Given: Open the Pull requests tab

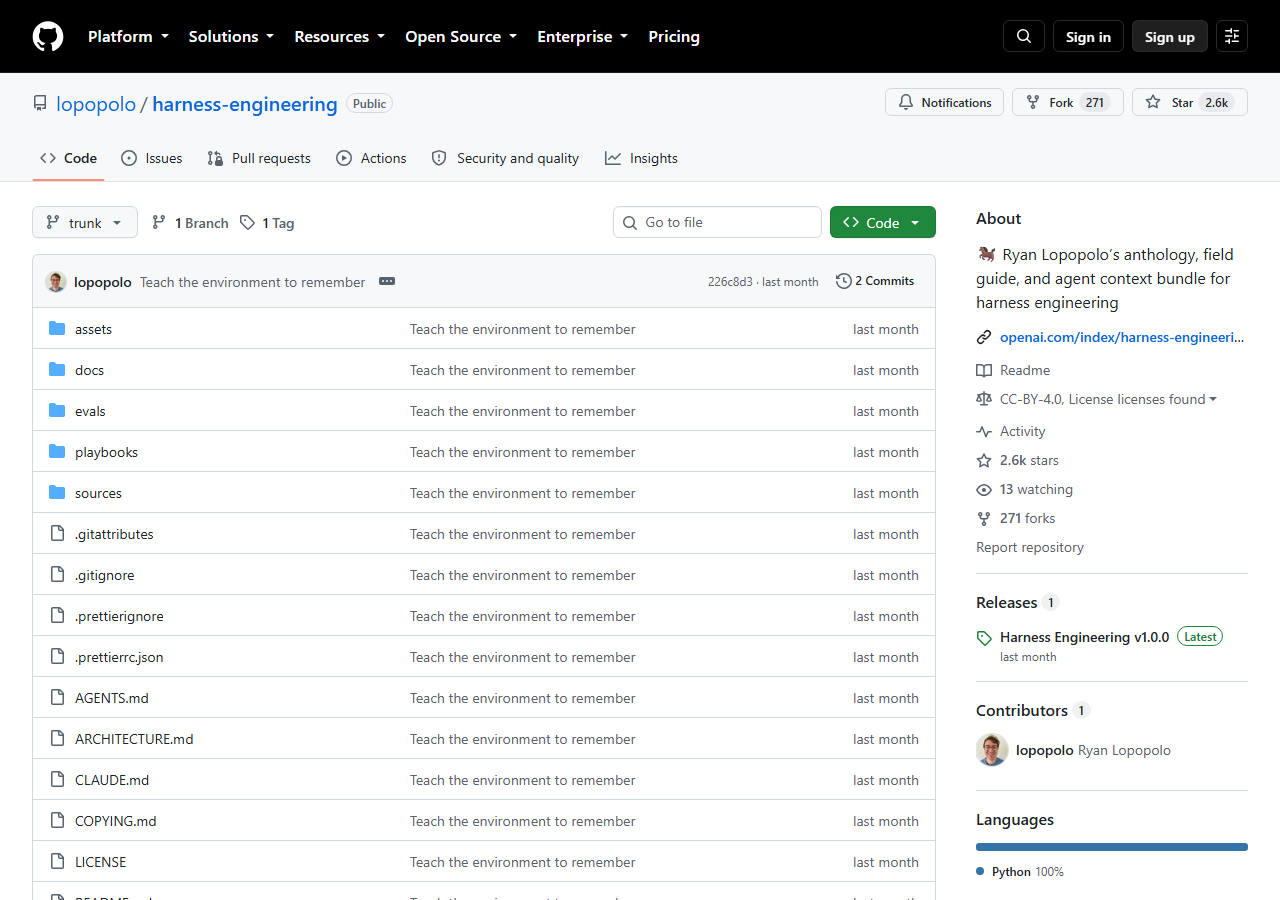Looking at the screenshot, I should coord(259,158).
